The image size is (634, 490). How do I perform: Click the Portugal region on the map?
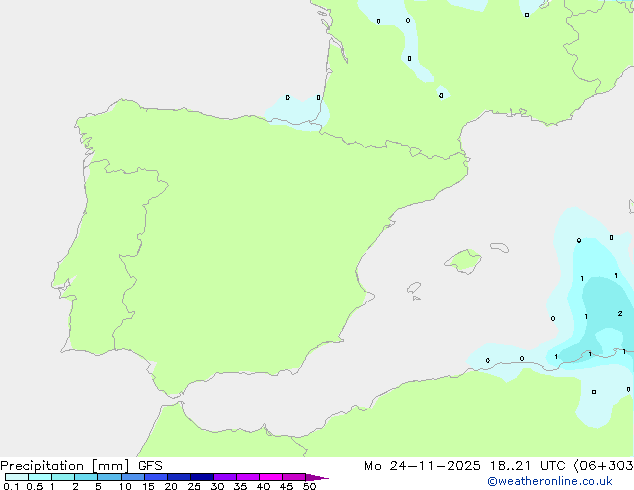point(95,250)
